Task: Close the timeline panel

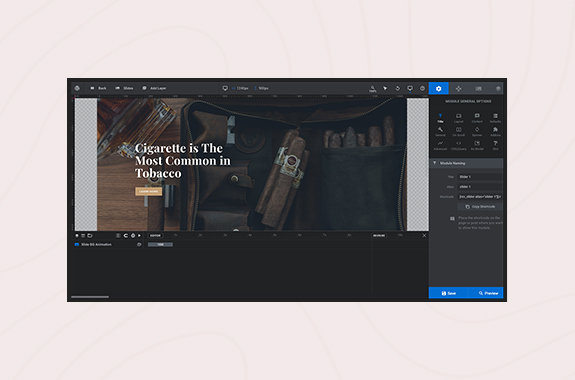Action: pyautogui.click(x=424, y=235)
